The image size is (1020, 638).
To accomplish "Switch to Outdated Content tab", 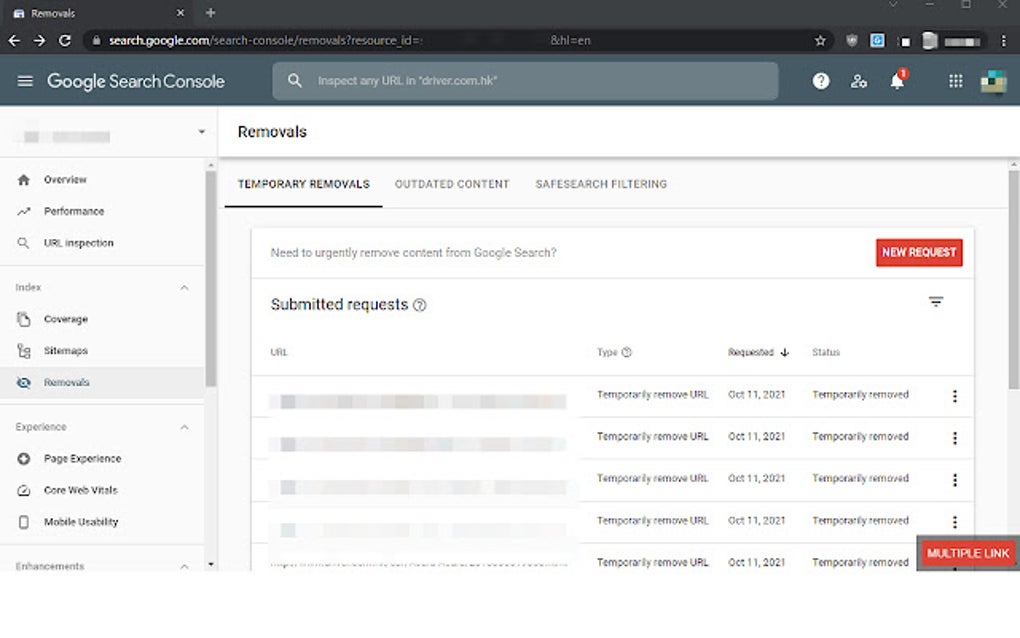I will tap(452, 184).
